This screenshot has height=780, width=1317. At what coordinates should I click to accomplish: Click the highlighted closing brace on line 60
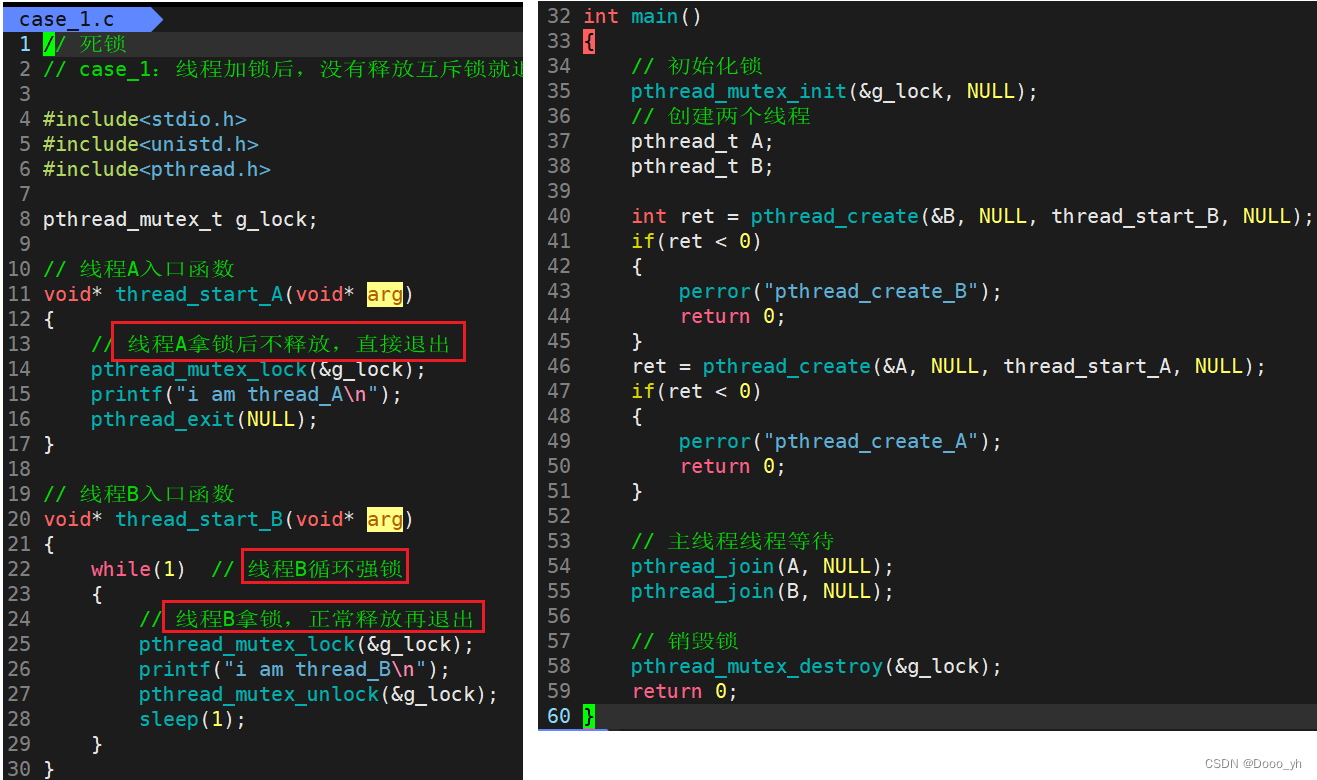tap(589, 716)
